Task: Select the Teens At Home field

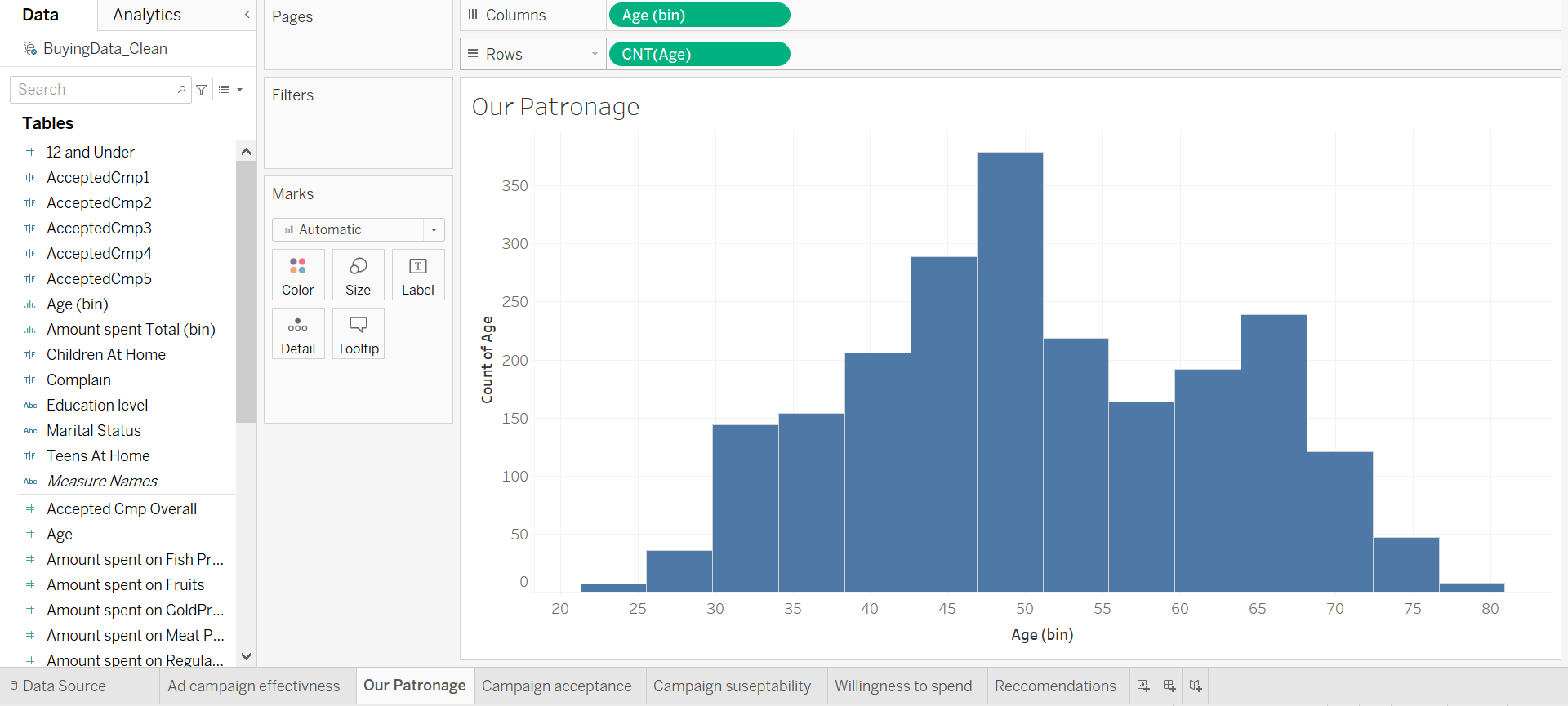Action: tap(98, 456)
